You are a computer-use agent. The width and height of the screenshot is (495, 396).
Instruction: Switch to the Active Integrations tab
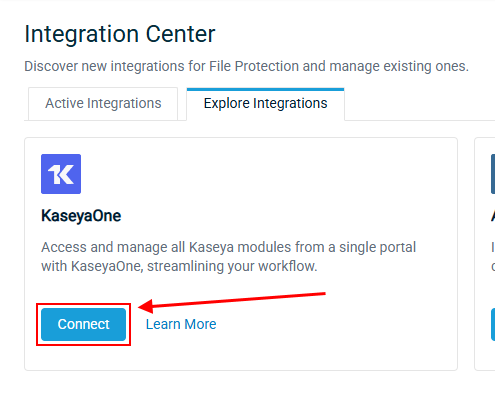click(x=103, y=104)
